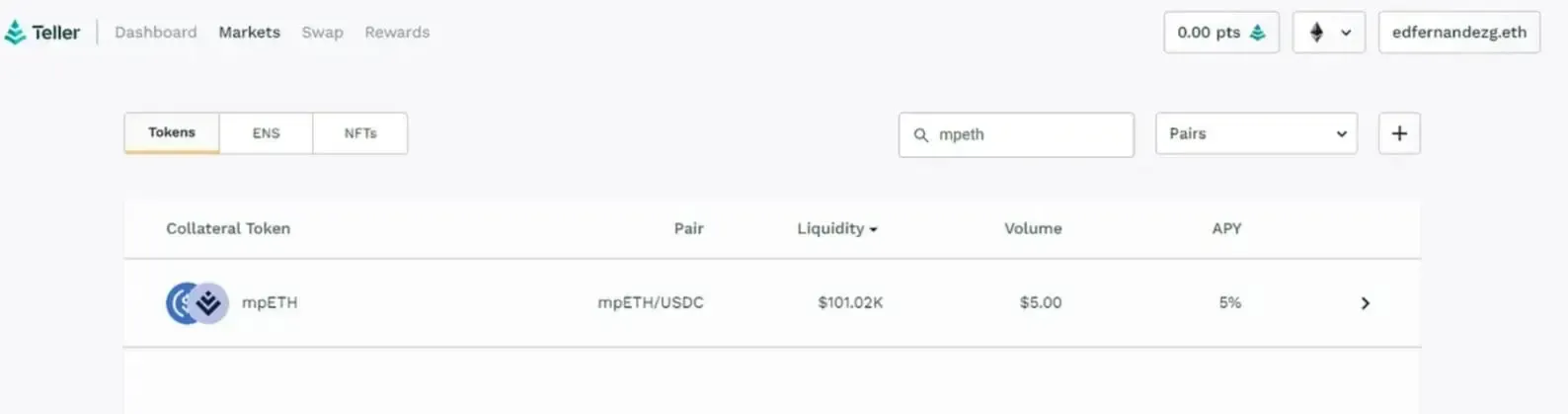Viewport: 1568px width, 414px height.
Task: Open the Swap navigation link
Action: pos(323,33)
